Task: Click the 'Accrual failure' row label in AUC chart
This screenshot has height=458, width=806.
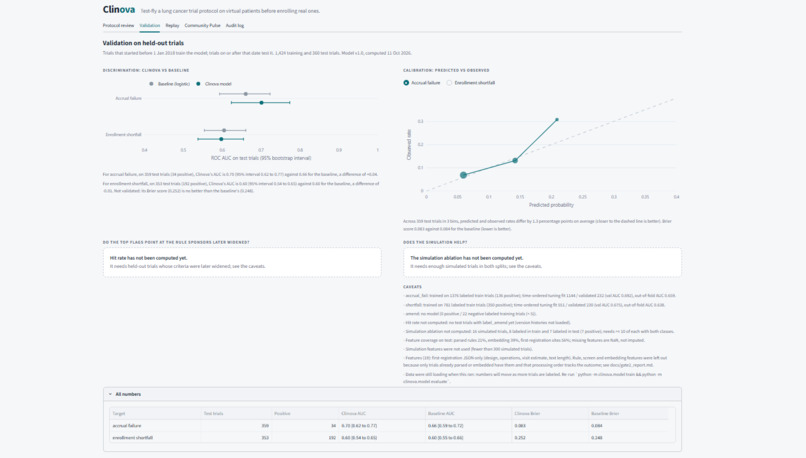Action: click(129, 98)
